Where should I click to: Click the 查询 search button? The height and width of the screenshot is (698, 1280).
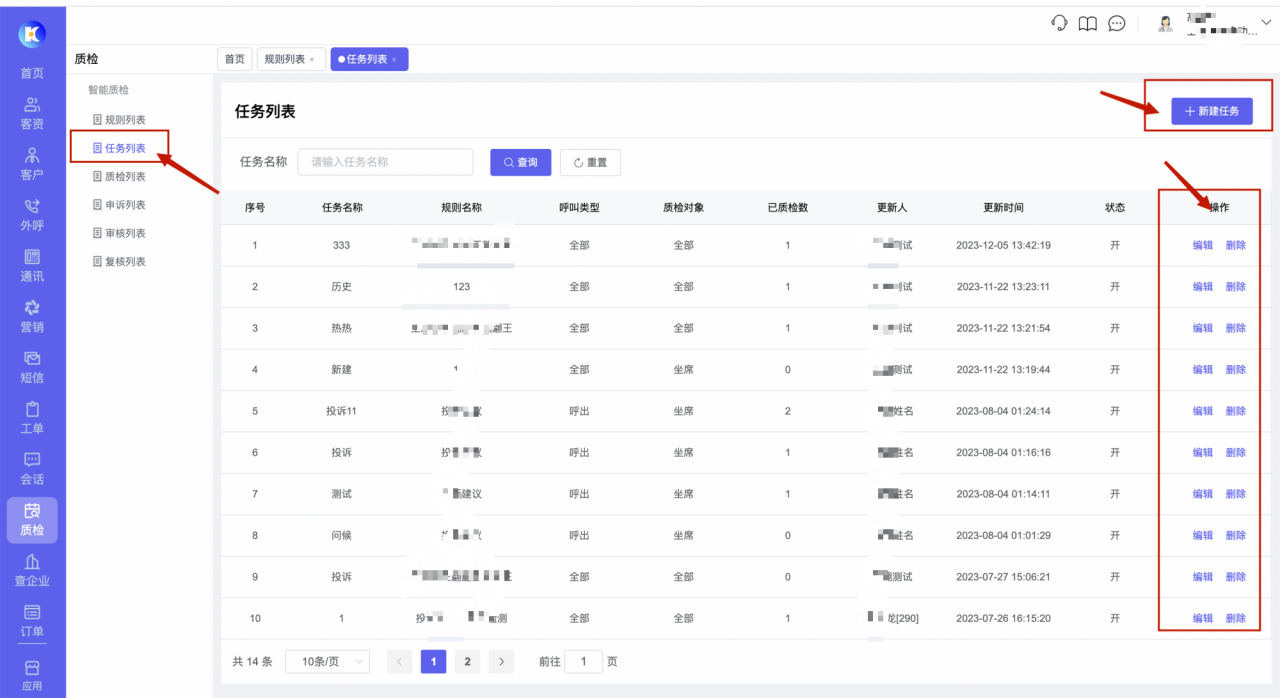pyautogui.click(x=520, y=162)
